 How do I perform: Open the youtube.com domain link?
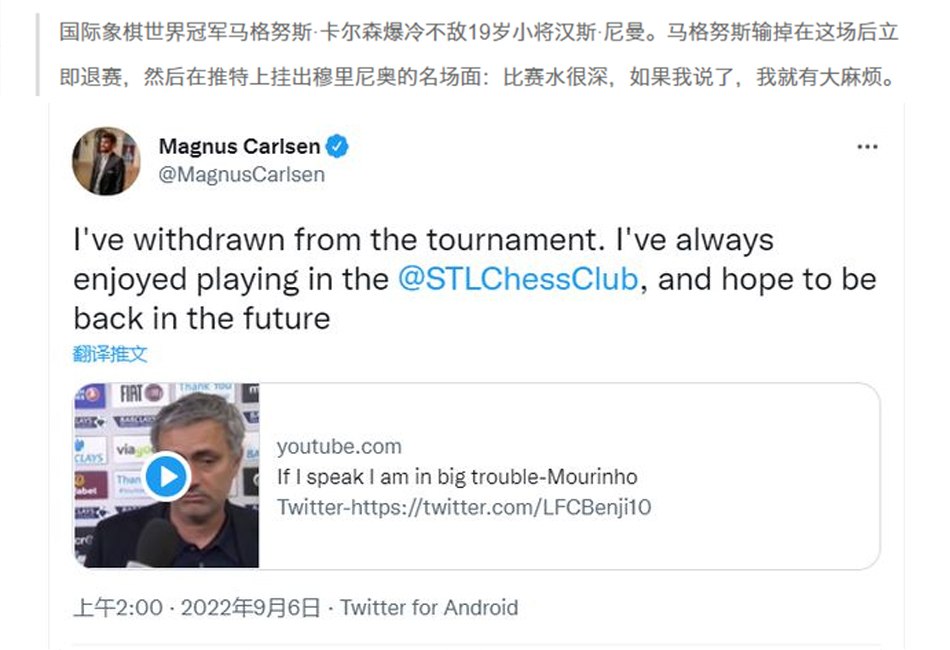tap(339, 447)
